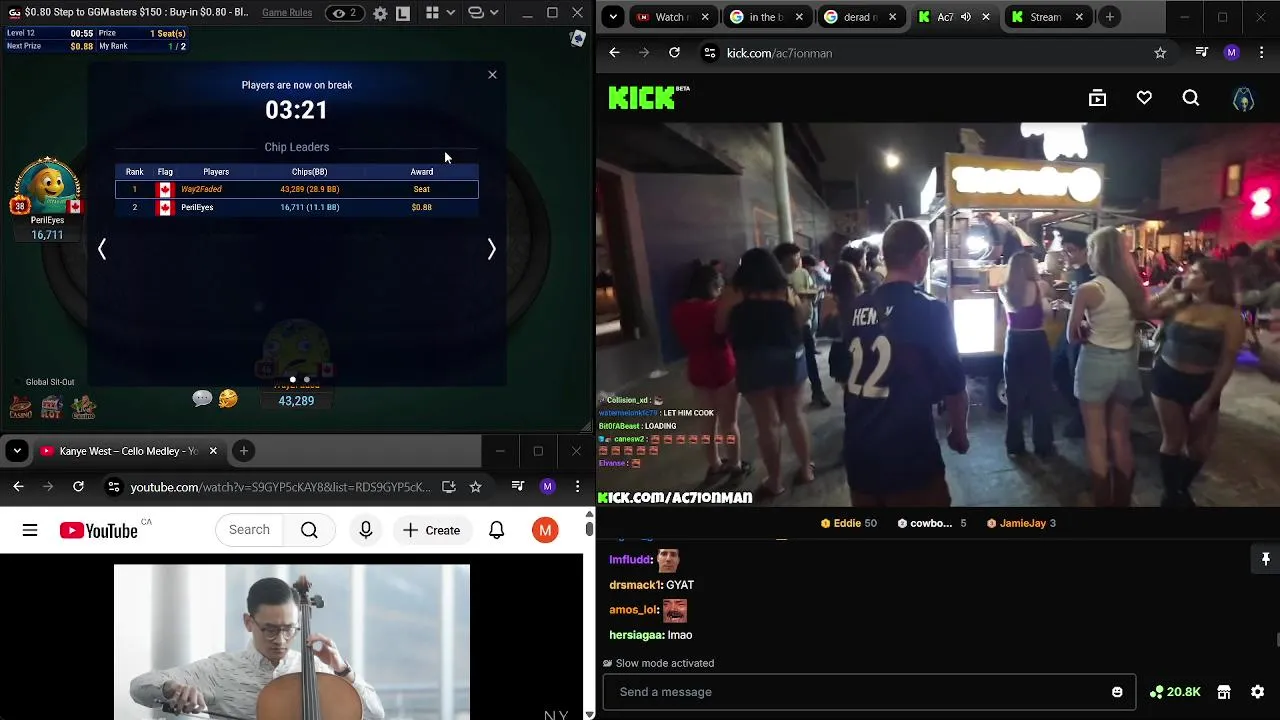Viewport: 1280px width, 720px height.
Task: View site information for youtube.com
Action: click(114, 487)
